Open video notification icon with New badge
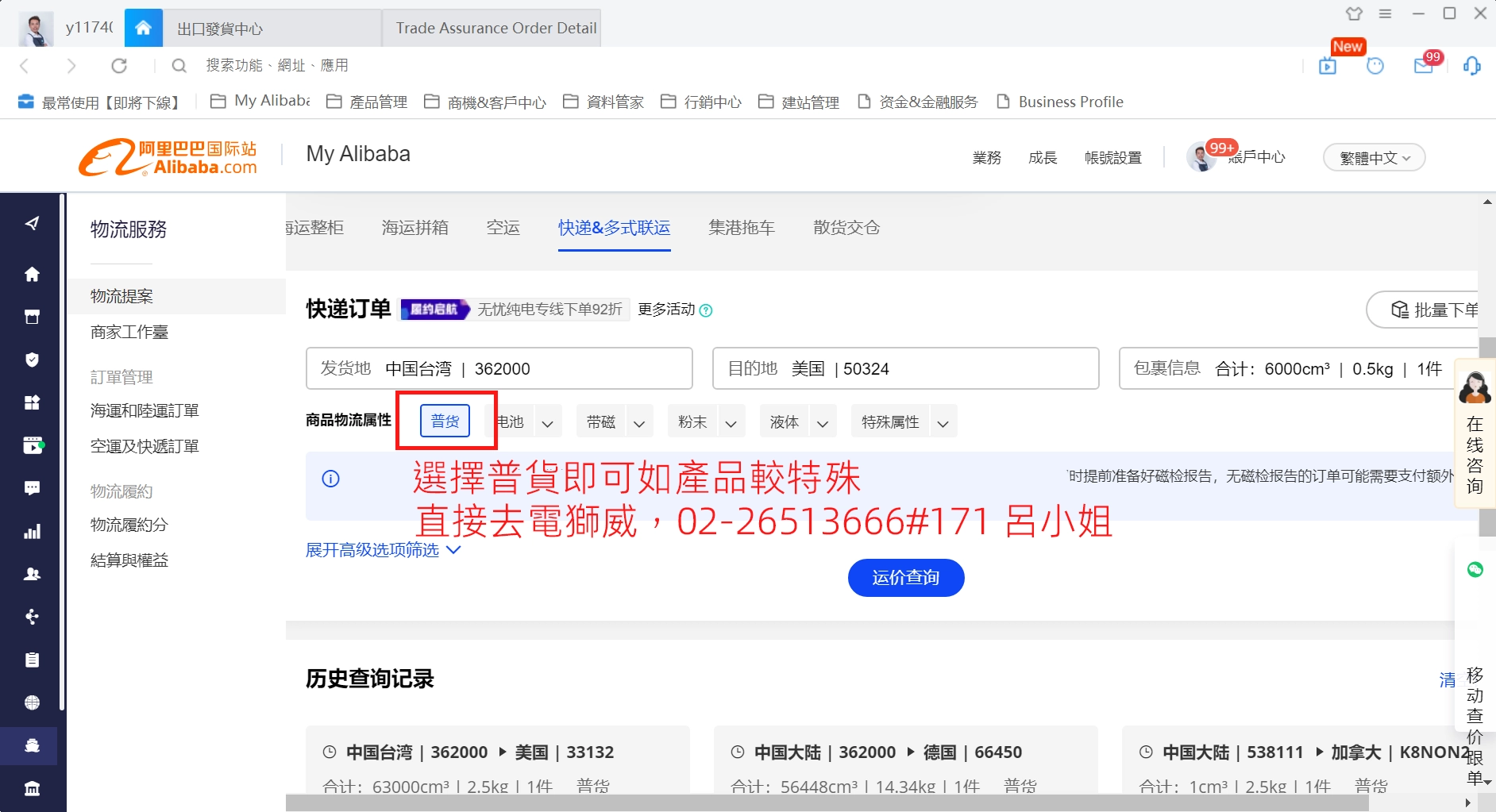The height and width of the screenshot is (812, 1496). pos(1328,67)
